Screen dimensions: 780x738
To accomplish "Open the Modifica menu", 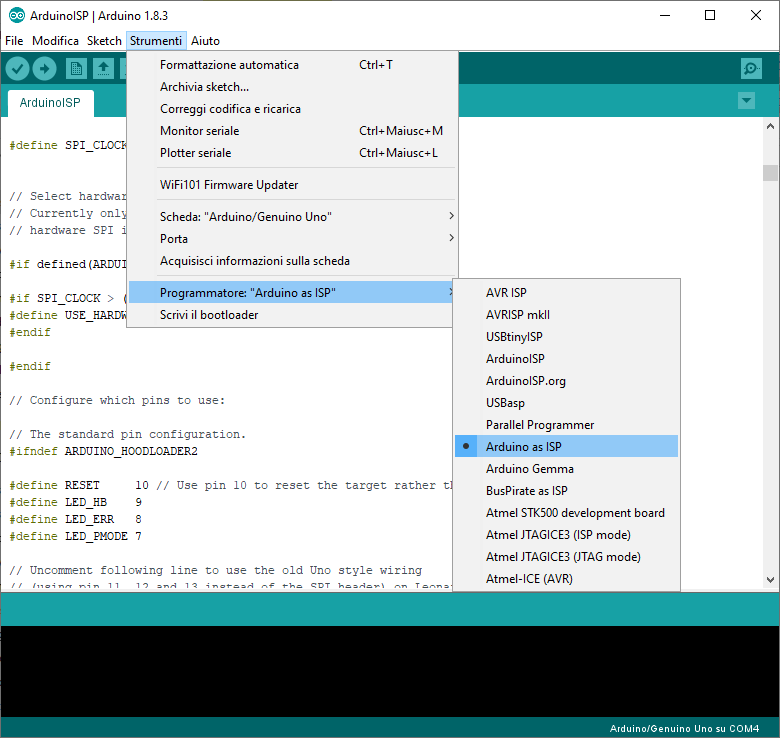I will [x=55, y=41].
